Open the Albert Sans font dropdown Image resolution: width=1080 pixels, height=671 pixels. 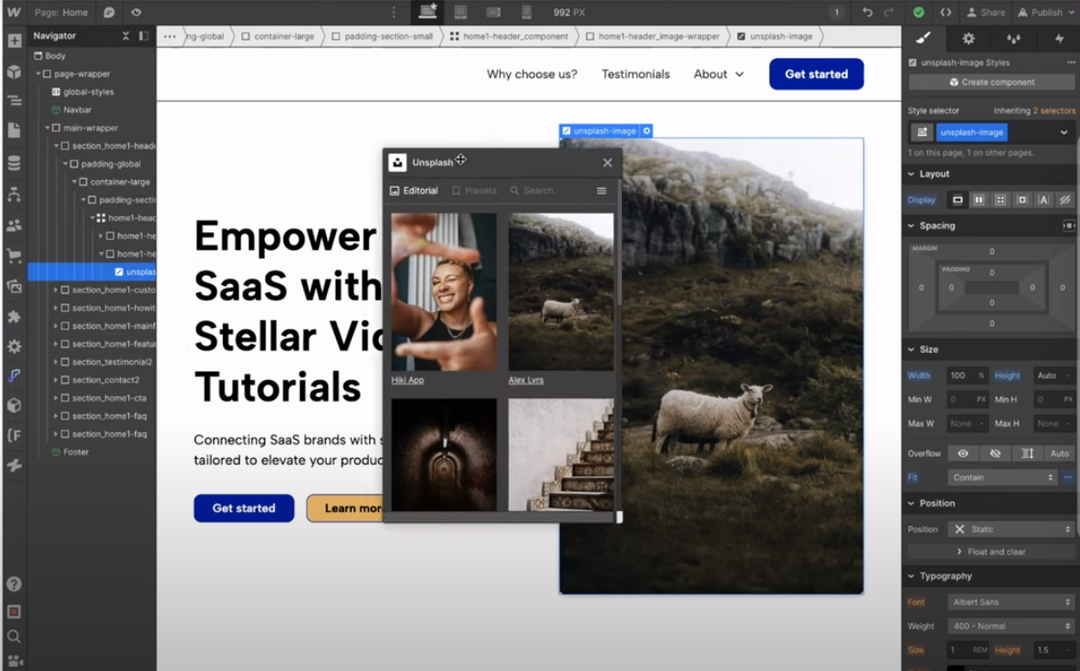point(1011,602)
